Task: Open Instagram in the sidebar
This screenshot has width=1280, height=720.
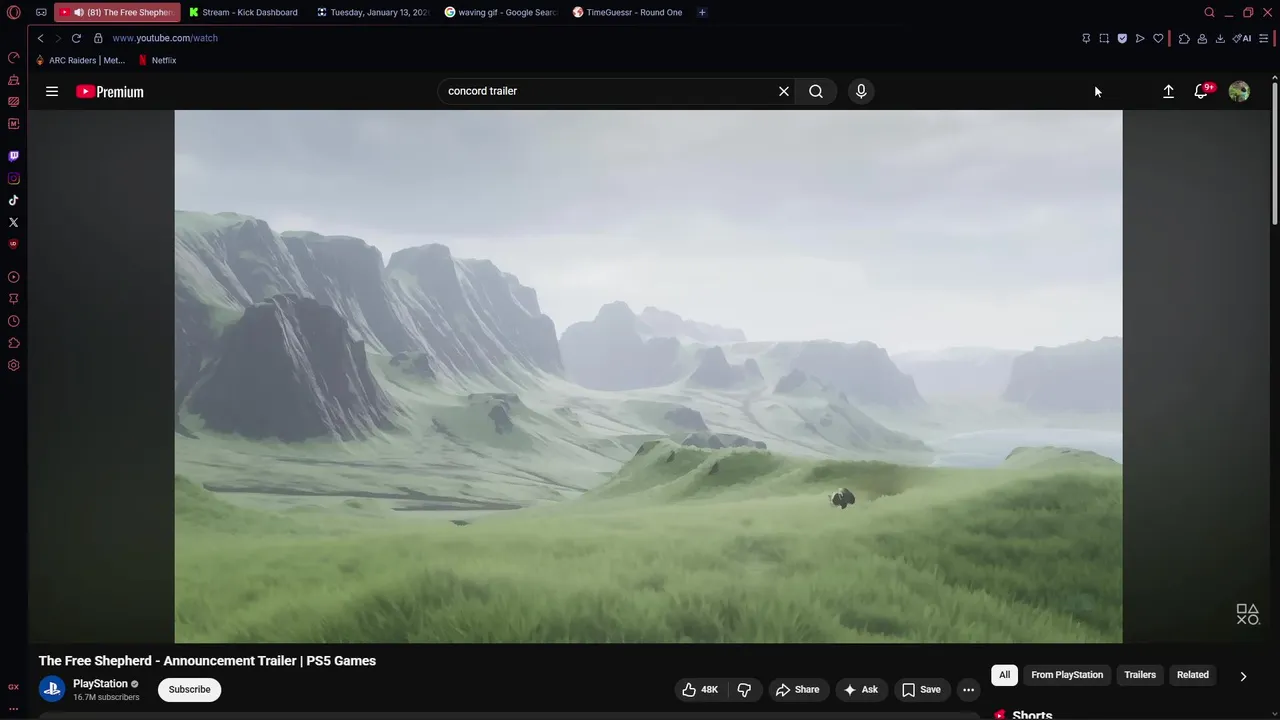Action: pyautogui.click(x=14, y=178)
